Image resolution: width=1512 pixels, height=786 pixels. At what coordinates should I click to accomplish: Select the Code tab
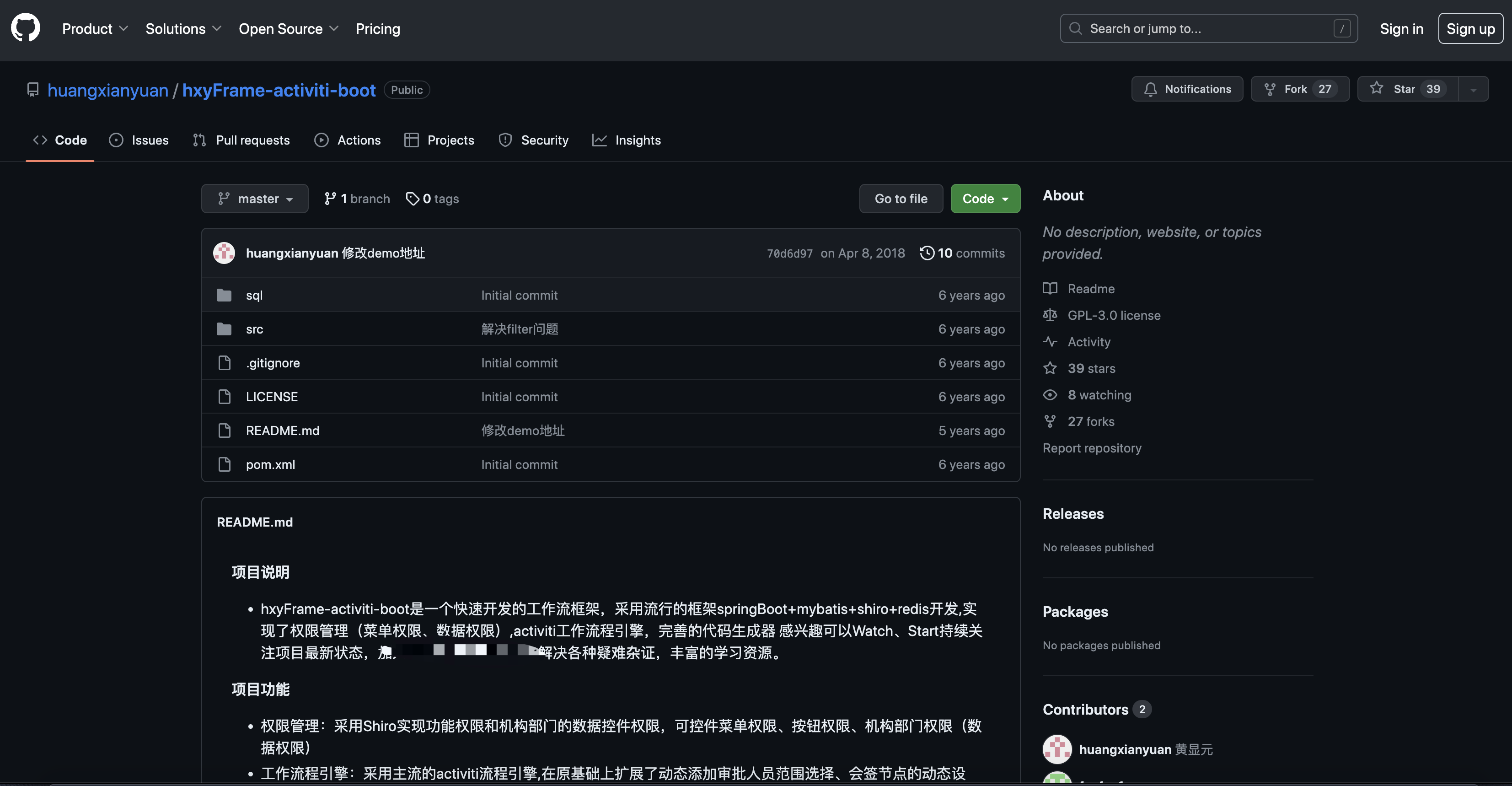point(60,140)
